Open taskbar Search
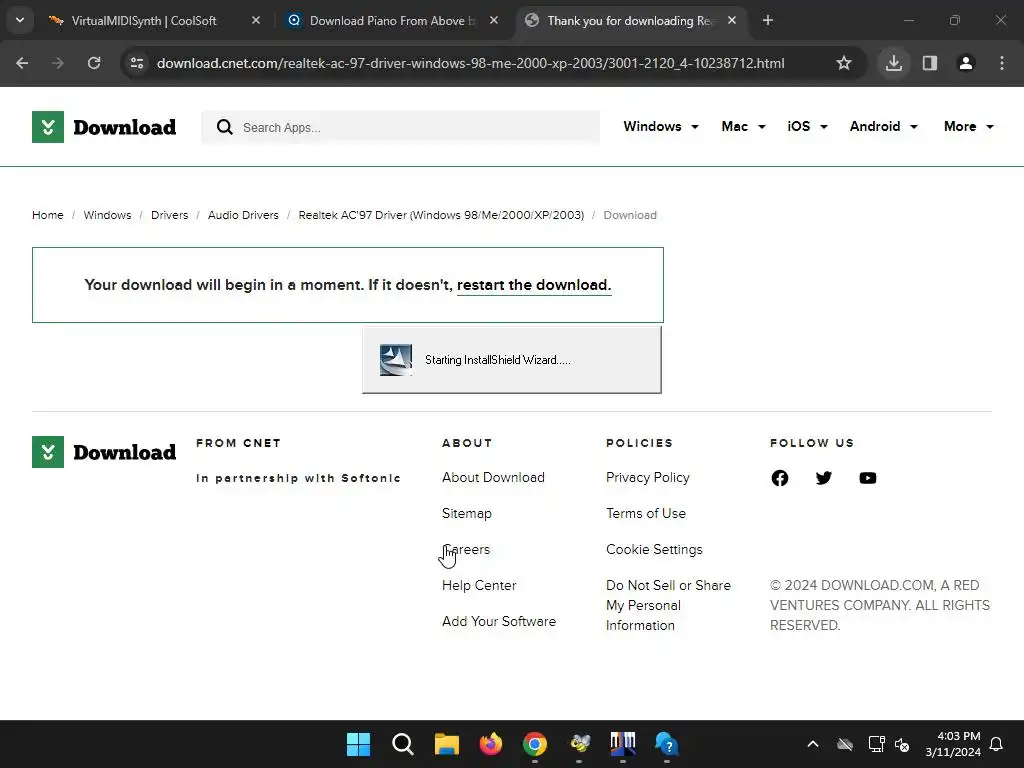The width and height of the screenshot is (1024, 768). point(402,744)
